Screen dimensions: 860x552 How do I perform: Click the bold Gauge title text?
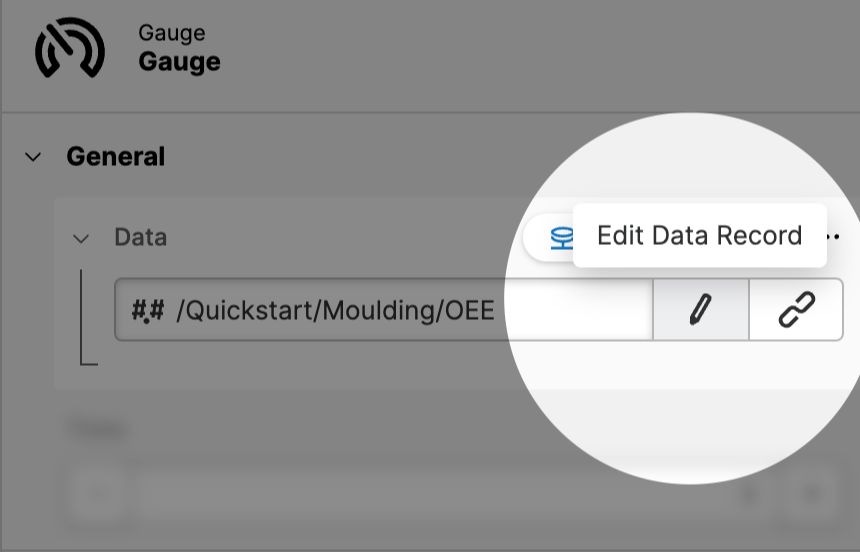coord(179,62)
